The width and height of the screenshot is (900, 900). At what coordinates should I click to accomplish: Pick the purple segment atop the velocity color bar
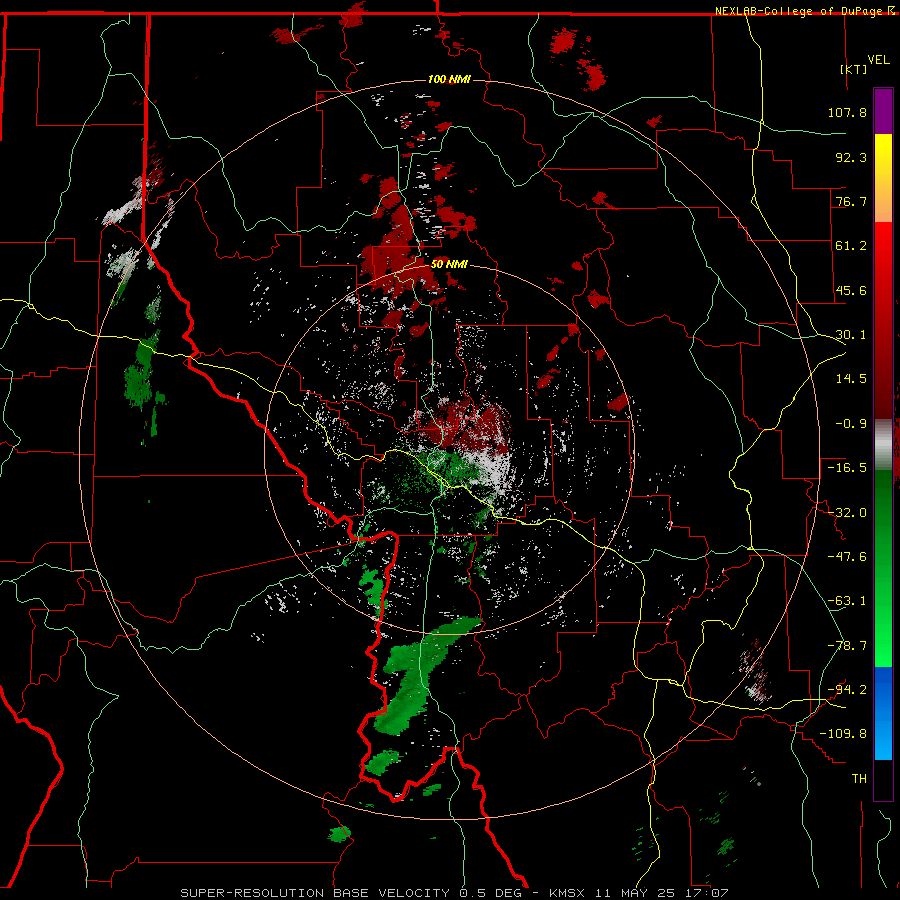[x=883, y=111]
